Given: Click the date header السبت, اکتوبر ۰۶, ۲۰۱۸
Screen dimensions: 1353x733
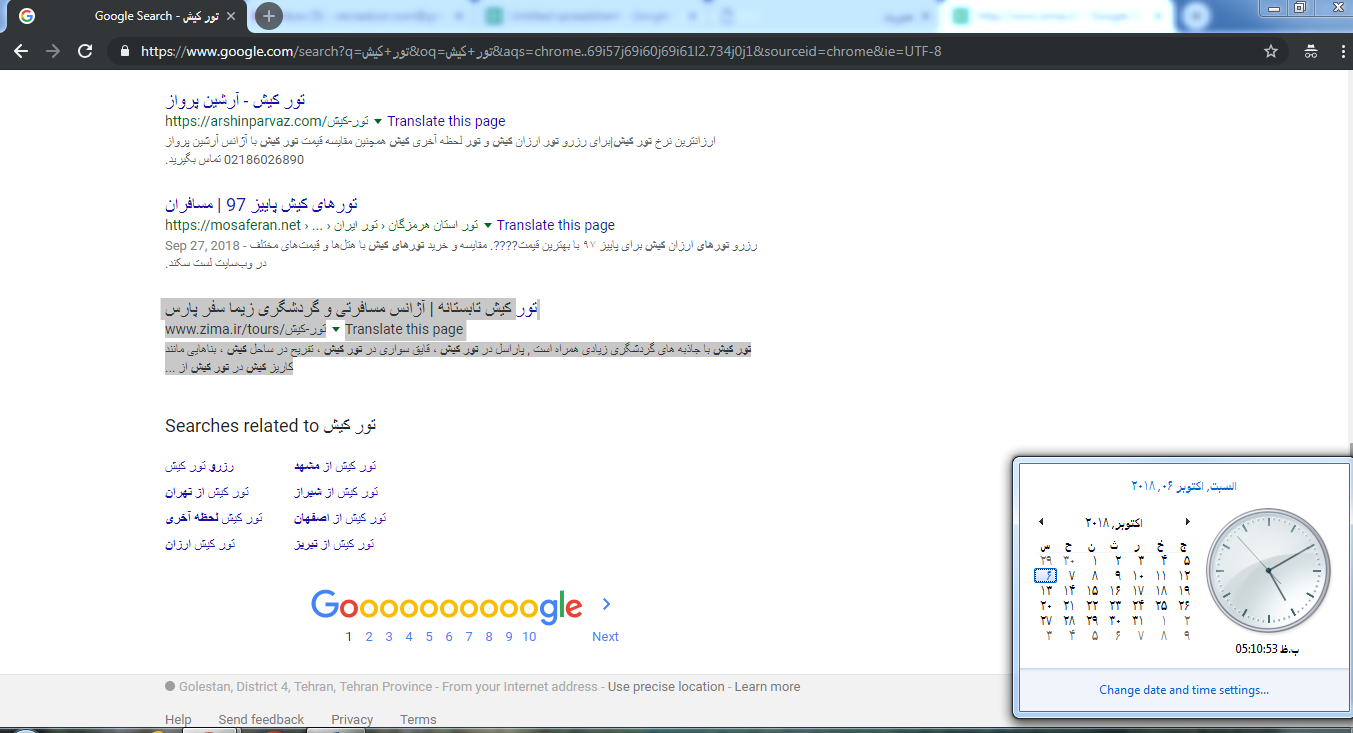Looking at the screenshot, I should tap(1184, 486).
